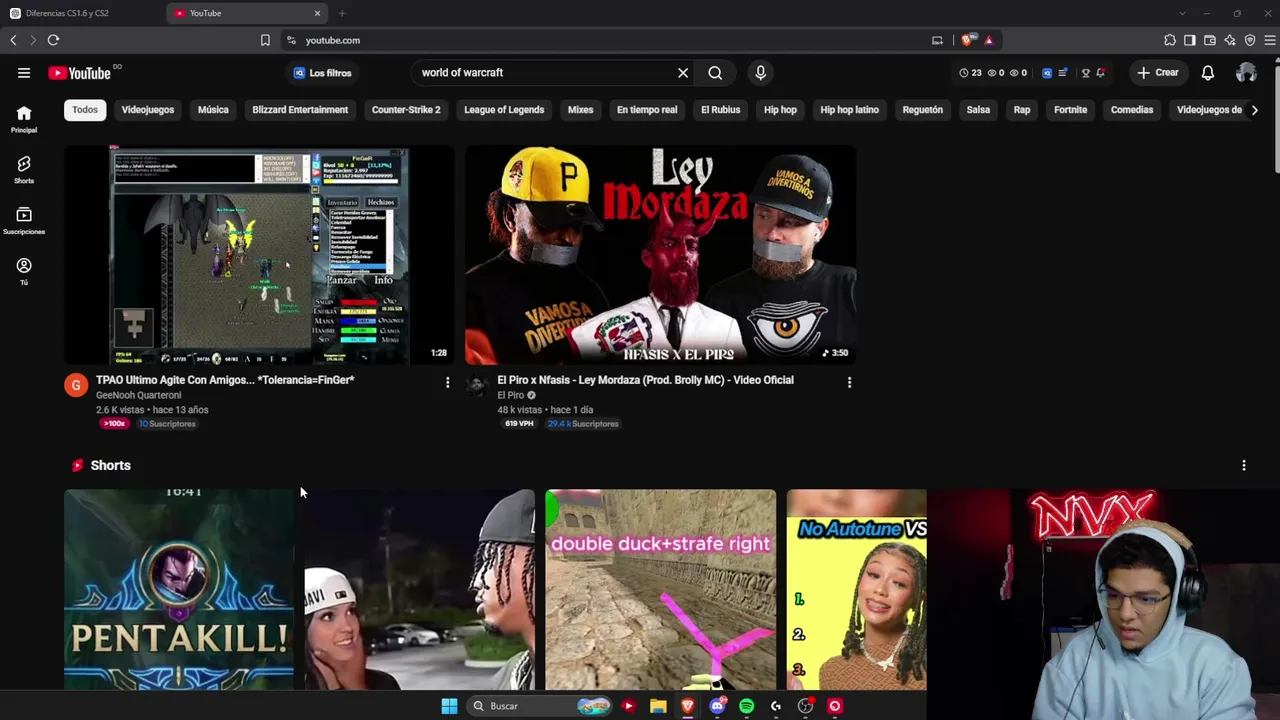Viewport: 1280px width, 720px height.
Task: Open El Piro channel link
Action: pyautogui.click(x=510, y=395)
